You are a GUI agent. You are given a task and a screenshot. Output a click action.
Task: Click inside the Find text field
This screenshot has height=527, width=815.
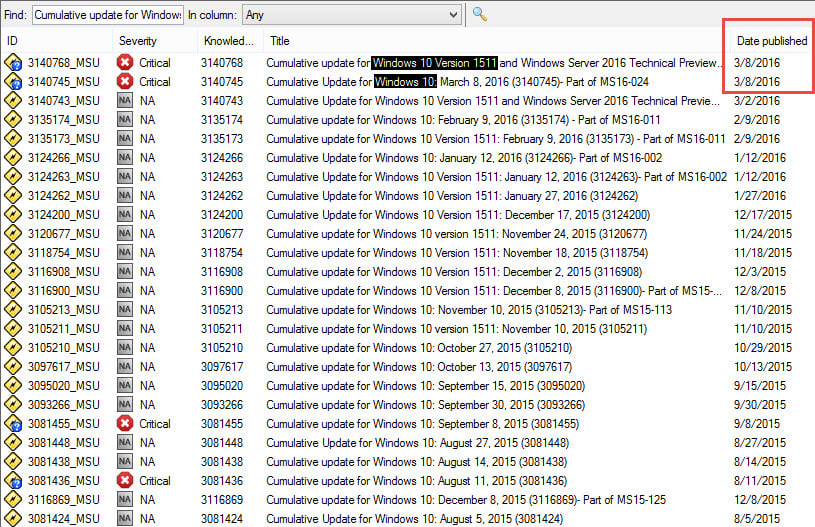[x=107, y=15]
